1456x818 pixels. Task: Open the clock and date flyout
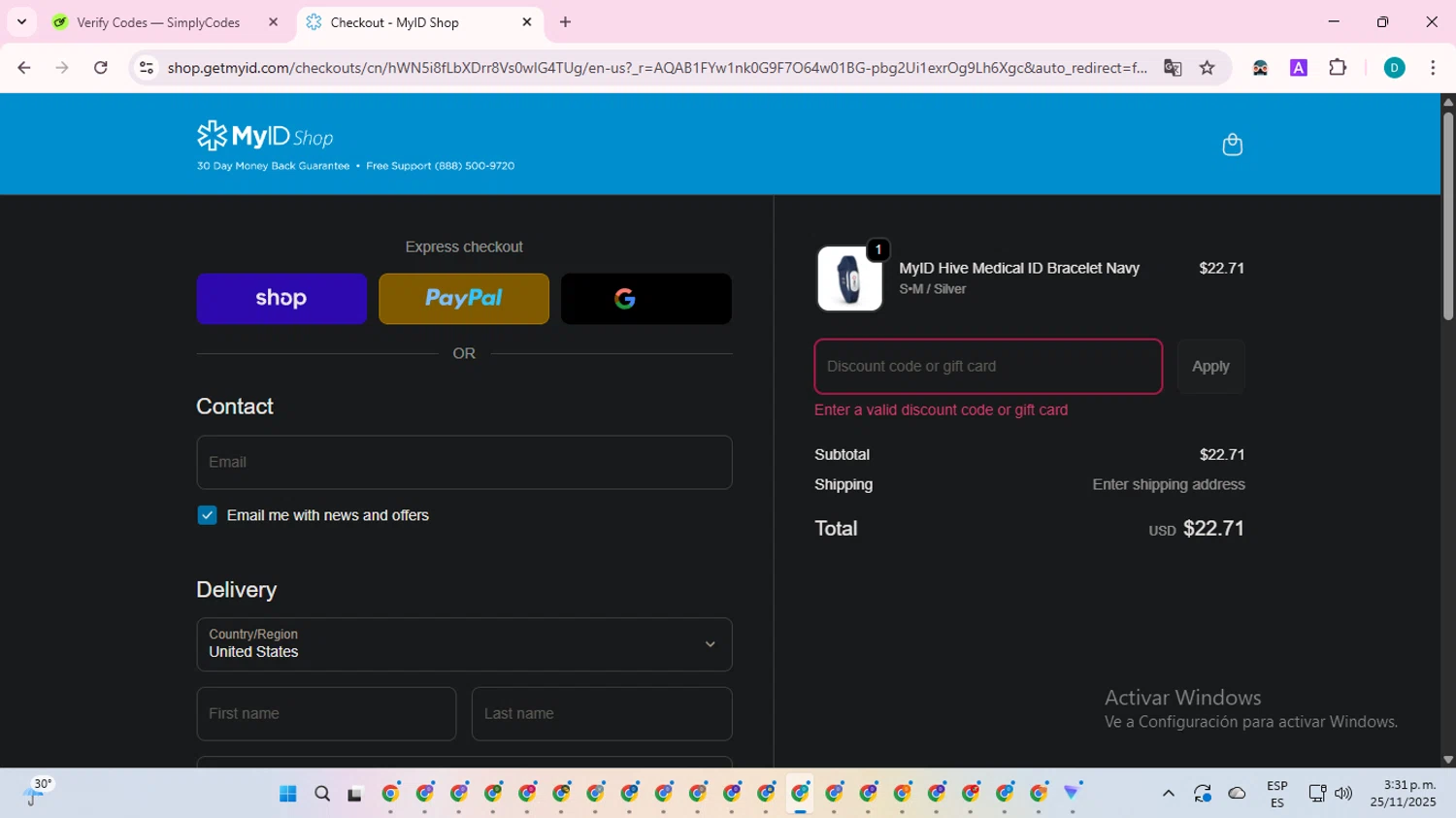[1403, 794]
